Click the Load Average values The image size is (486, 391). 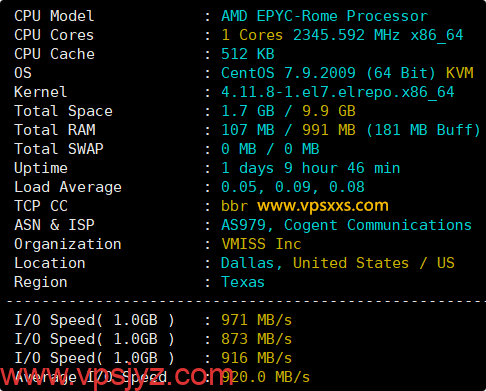pos(293,187)
